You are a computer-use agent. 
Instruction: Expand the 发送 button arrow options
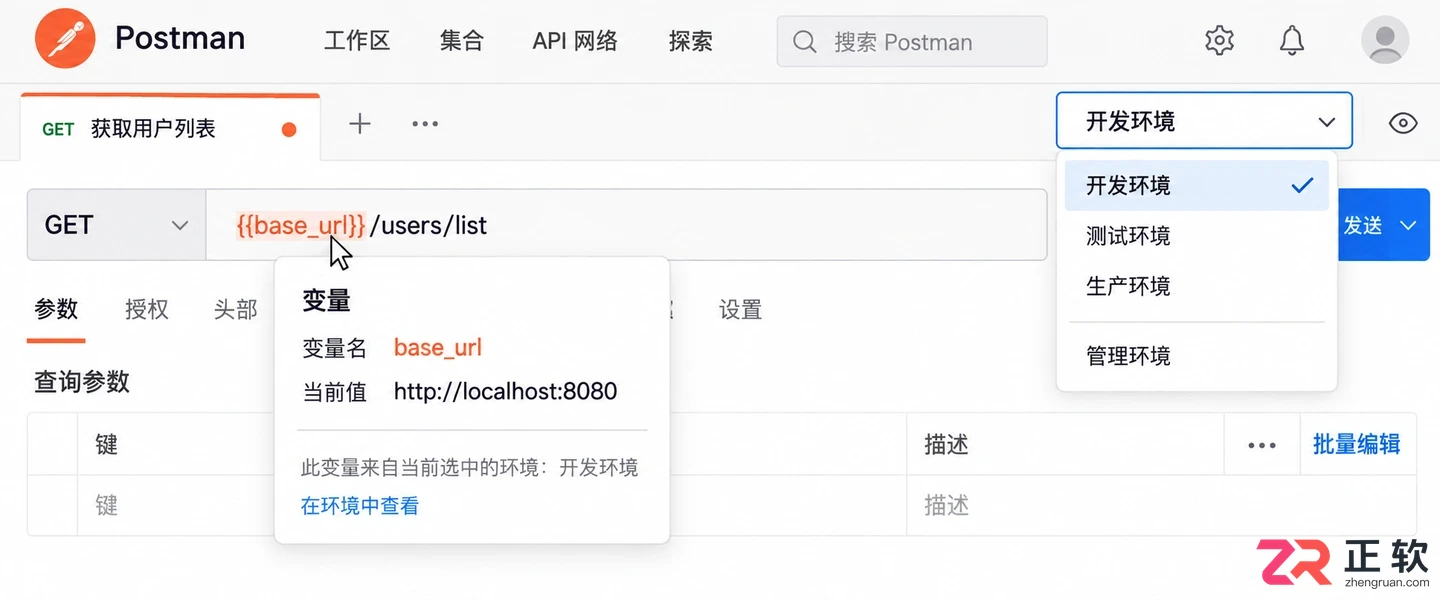pyautogui.click(x=1408, y=225)
